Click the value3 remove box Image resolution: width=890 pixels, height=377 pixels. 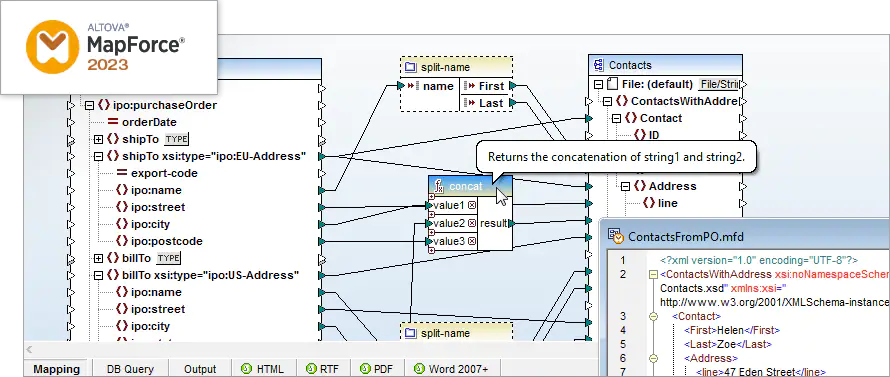point(472,242)
